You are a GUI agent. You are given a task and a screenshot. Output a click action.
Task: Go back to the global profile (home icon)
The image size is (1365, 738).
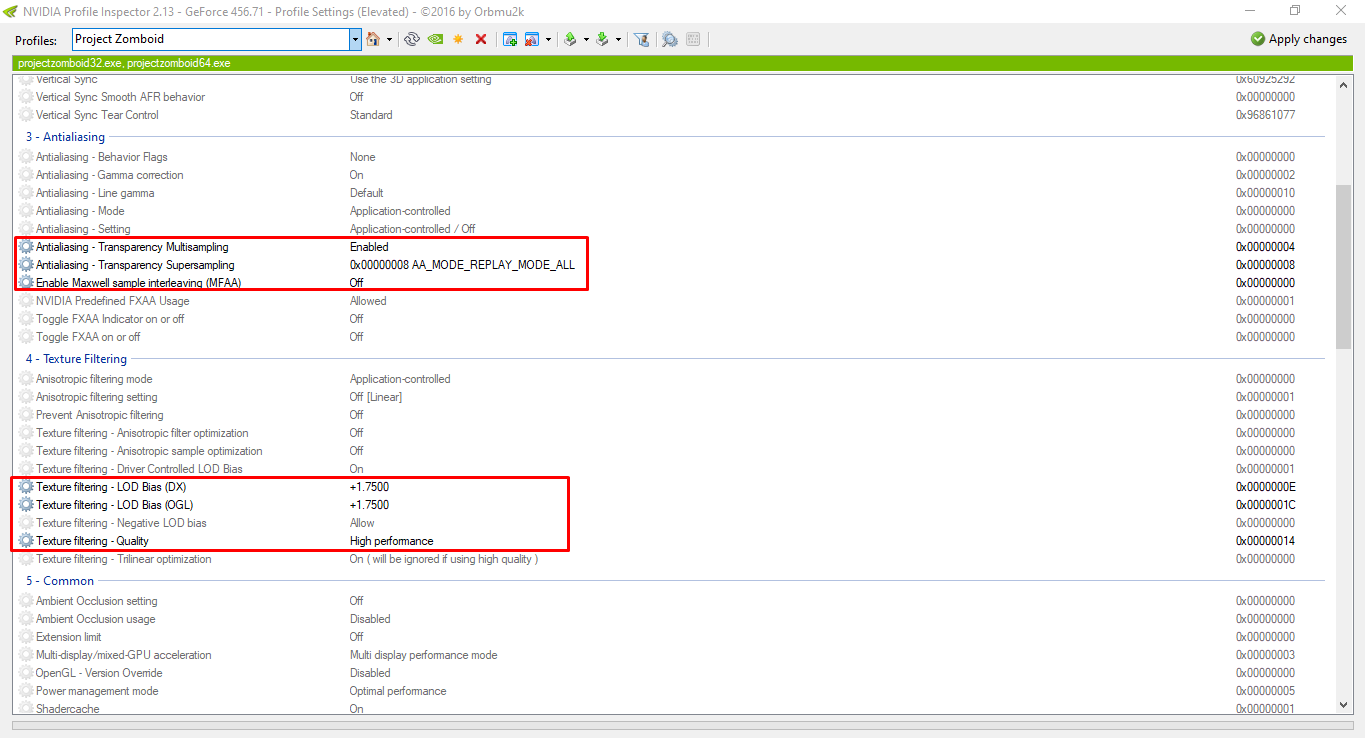tap(373, 39)
